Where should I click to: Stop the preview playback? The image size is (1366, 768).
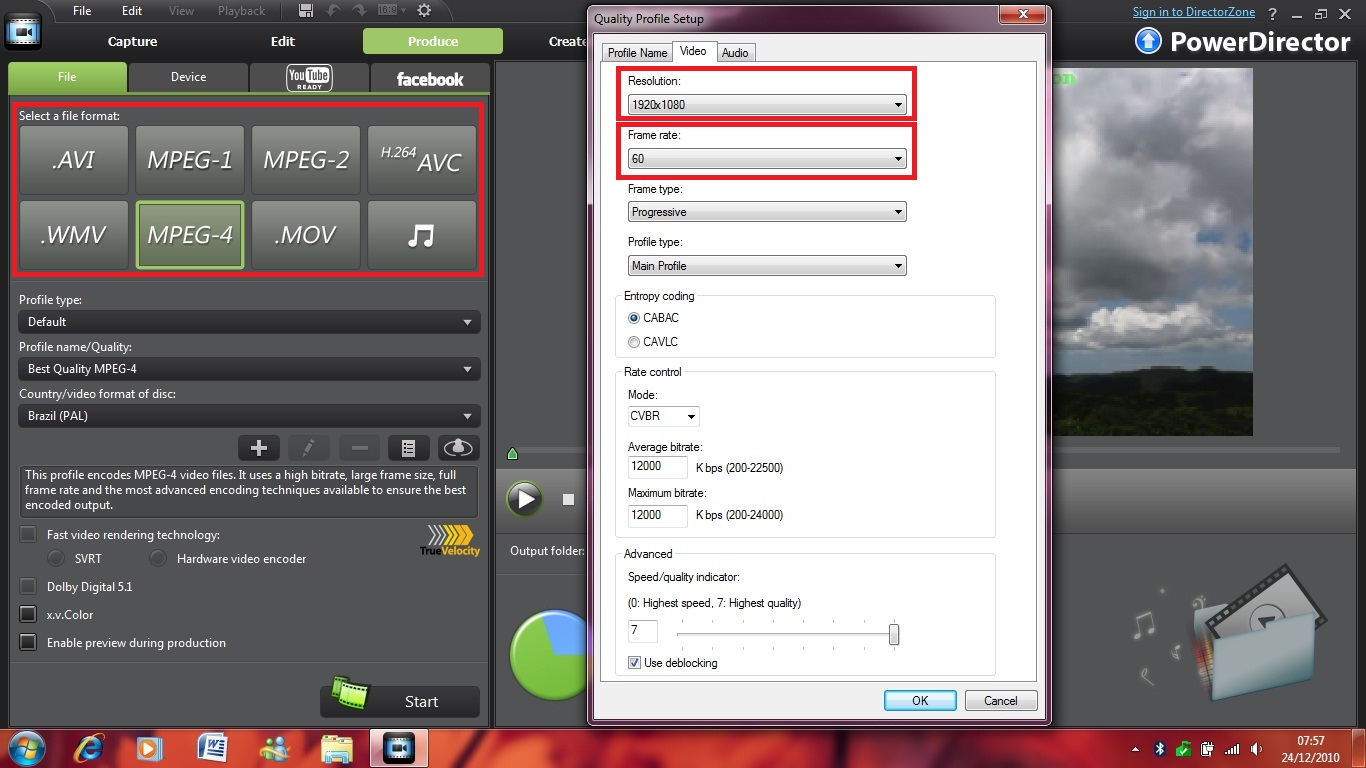click(568, 499)
